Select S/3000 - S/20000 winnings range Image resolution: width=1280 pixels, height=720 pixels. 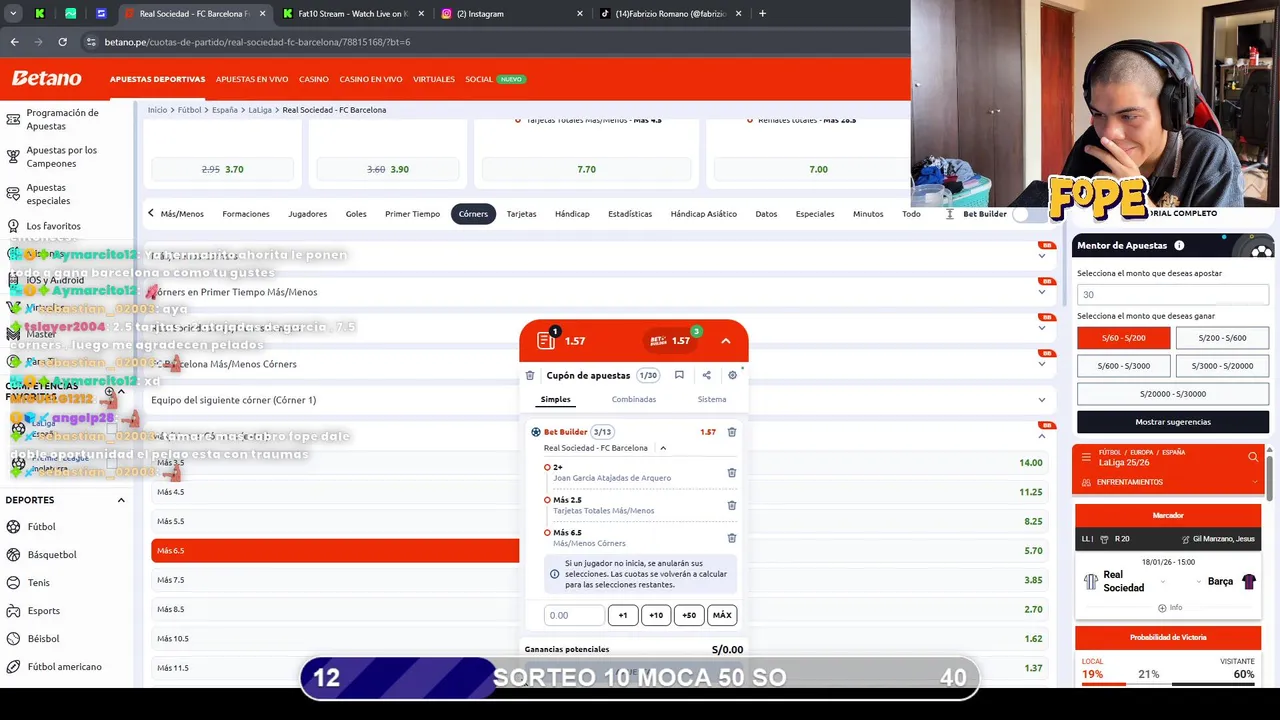tap(1222, 366)
